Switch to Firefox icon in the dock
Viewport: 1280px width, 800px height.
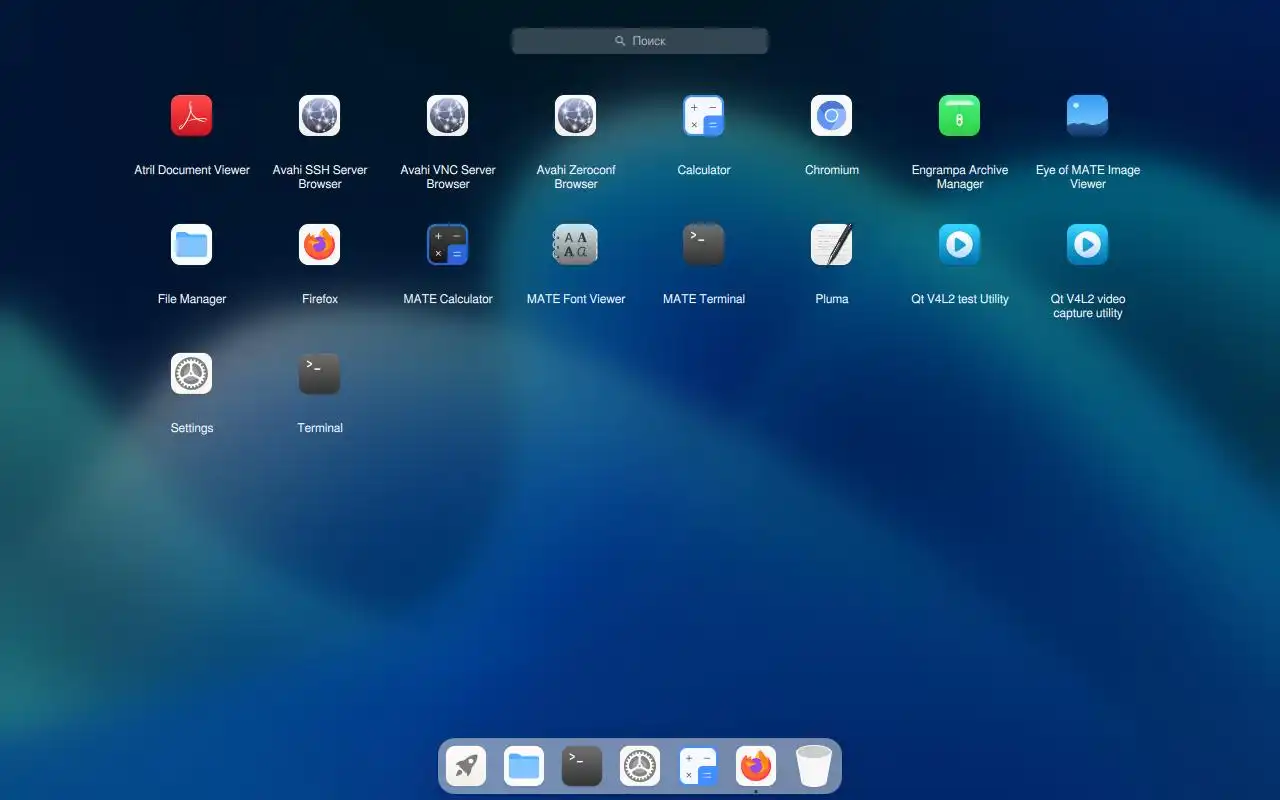pyautogui.click(x=756, y=767)
